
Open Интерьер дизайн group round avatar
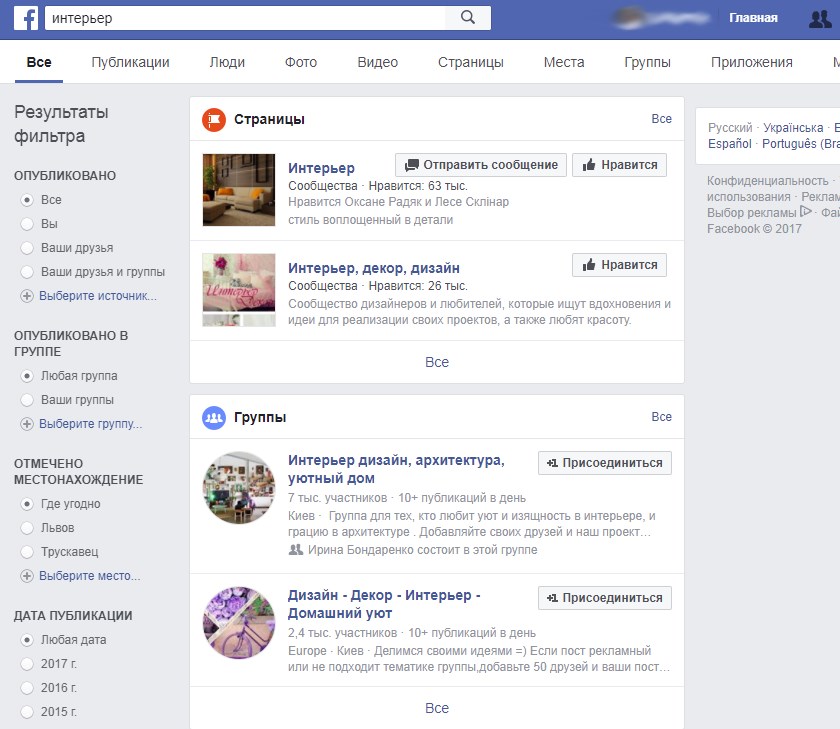[239, 488]
